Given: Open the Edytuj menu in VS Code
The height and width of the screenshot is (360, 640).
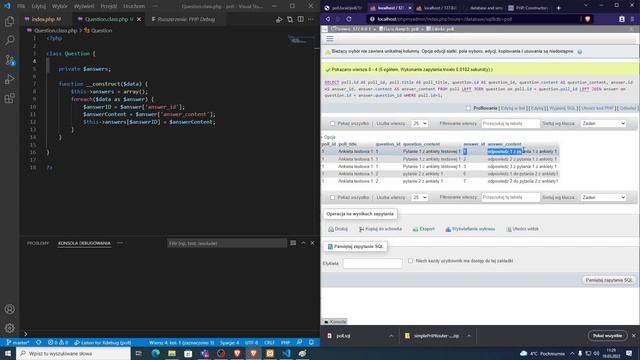Looking at the screenshot, I should tap(39, 6).
